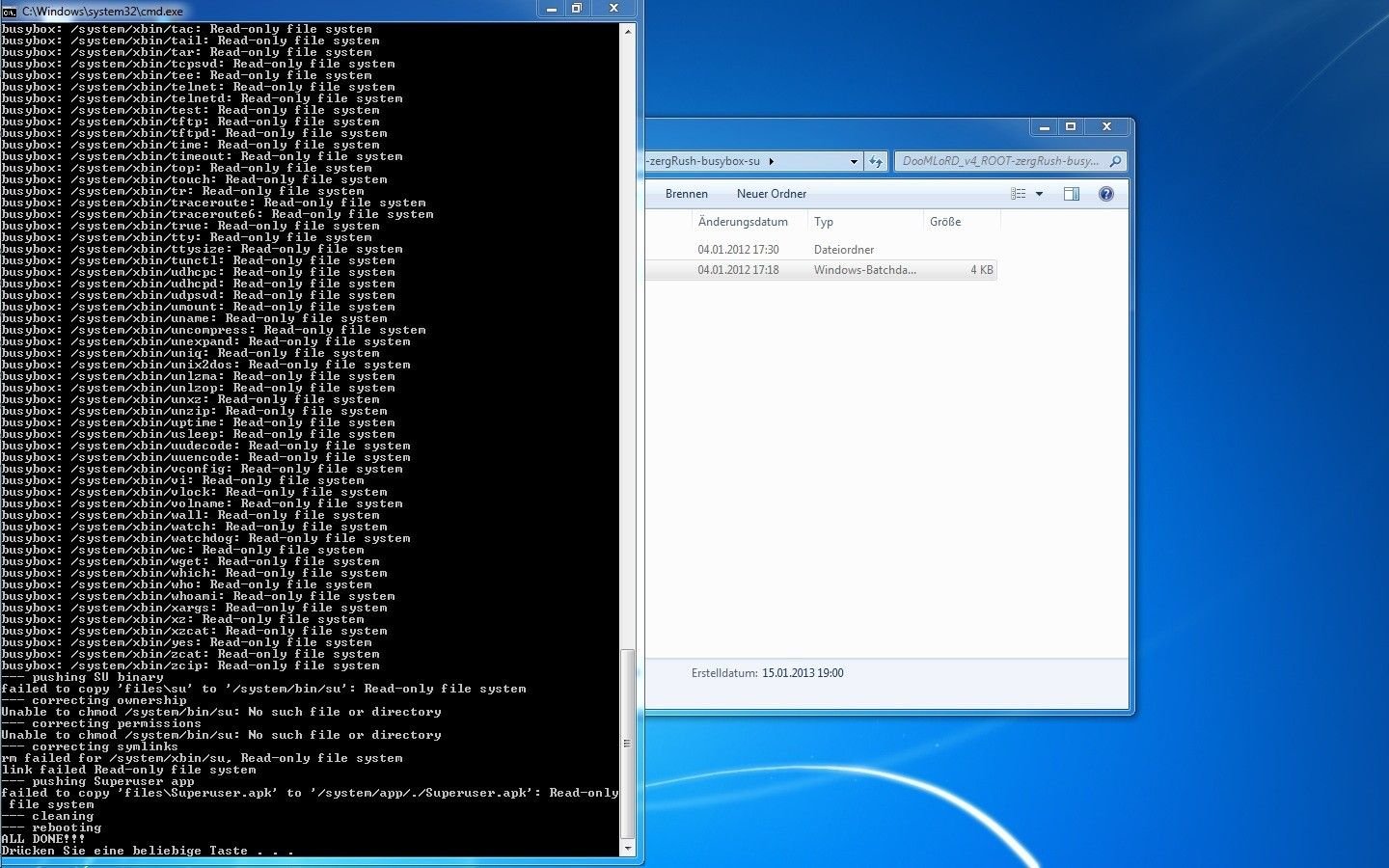Viewport: 1389px width, 868px height.
Task: Maximize the cmd.exe window
Action: (577, 9)
